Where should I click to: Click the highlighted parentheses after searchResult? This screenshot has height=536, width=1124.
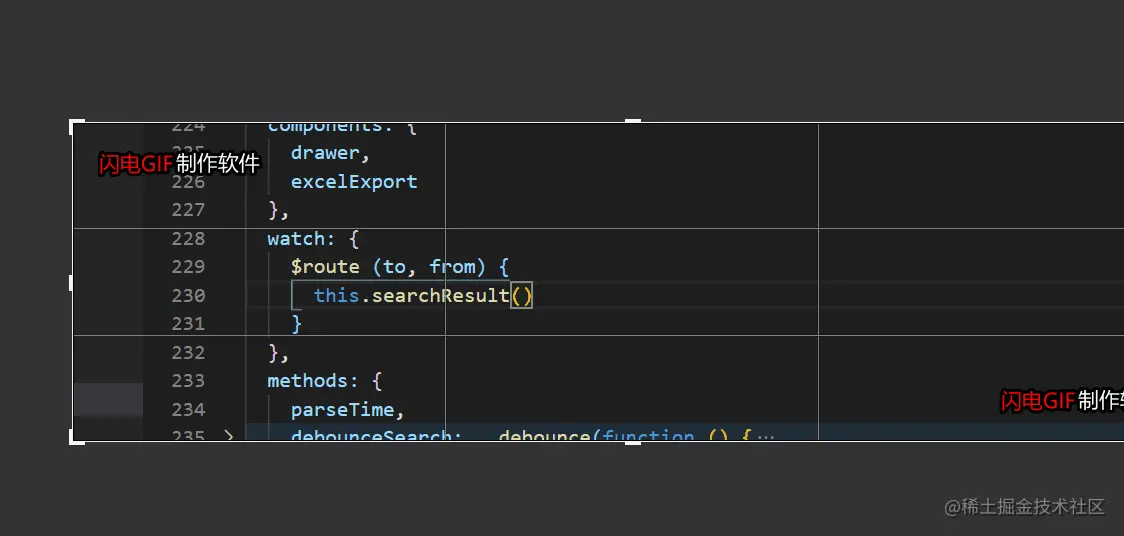coord(522,296)
